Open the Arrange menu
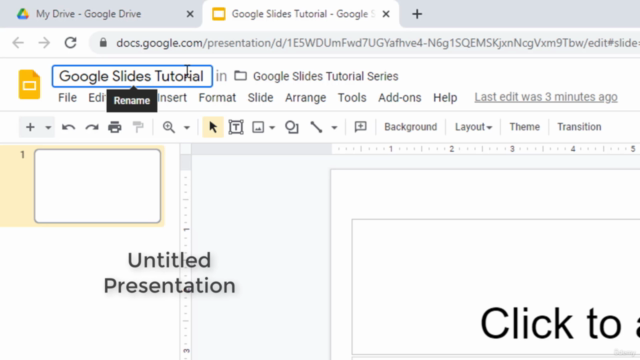640x360 pixels. coord(305,98)
